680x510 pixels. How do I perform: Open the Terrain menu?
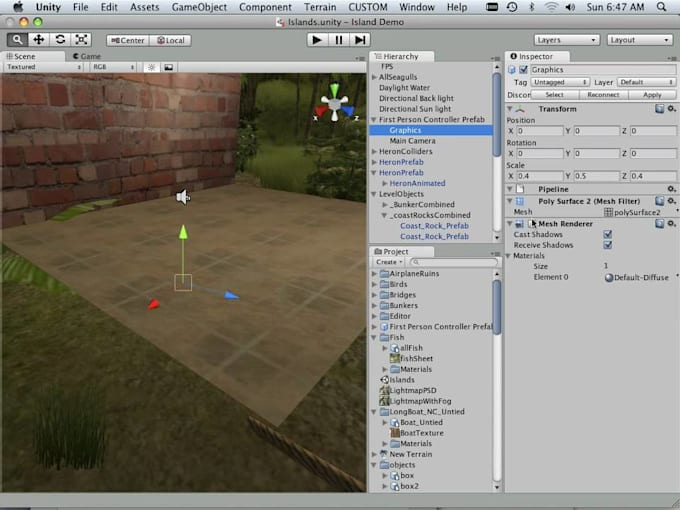[x=320, y=7]
